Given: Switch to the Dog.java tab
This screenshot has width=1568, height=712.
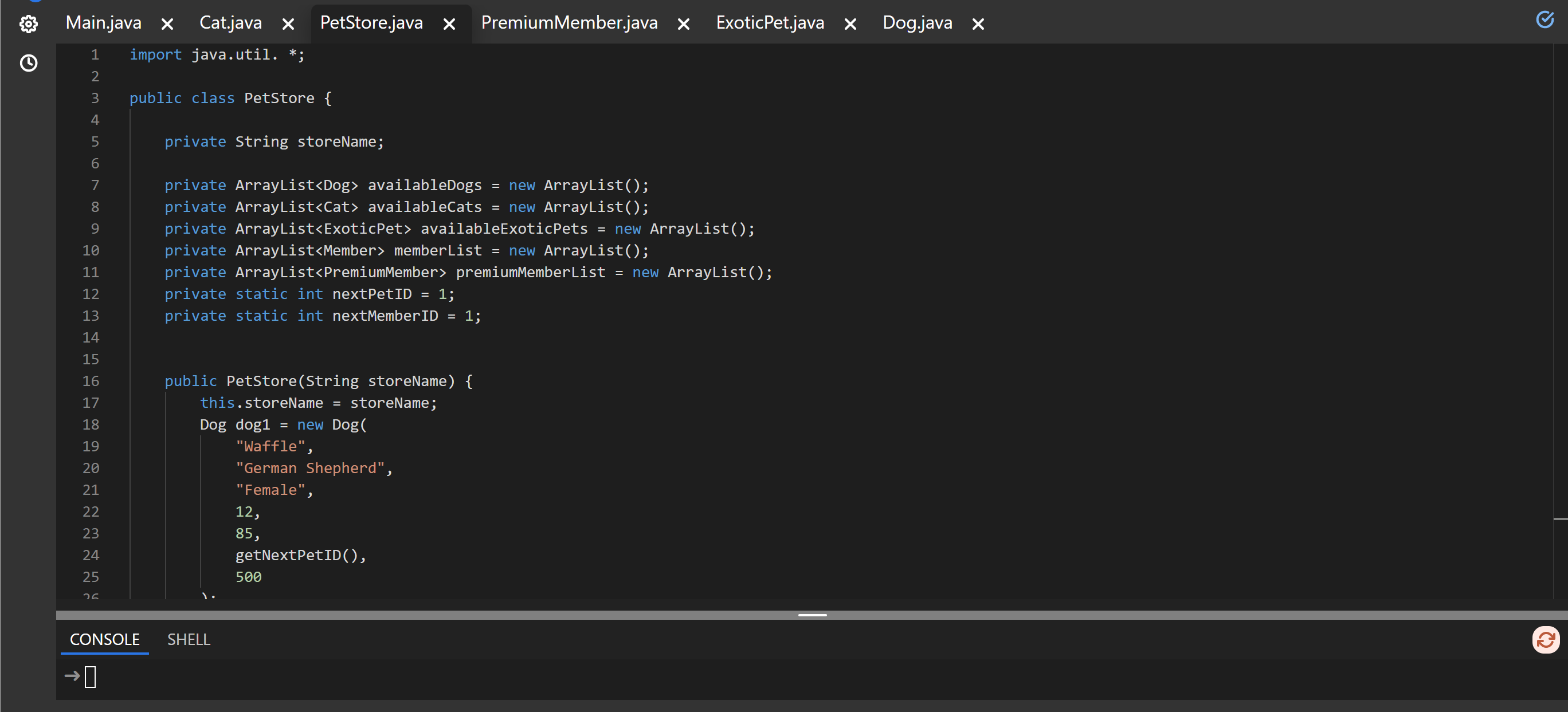Looking at the screenshot, I should pyautogui.click(x=918, y=23).
